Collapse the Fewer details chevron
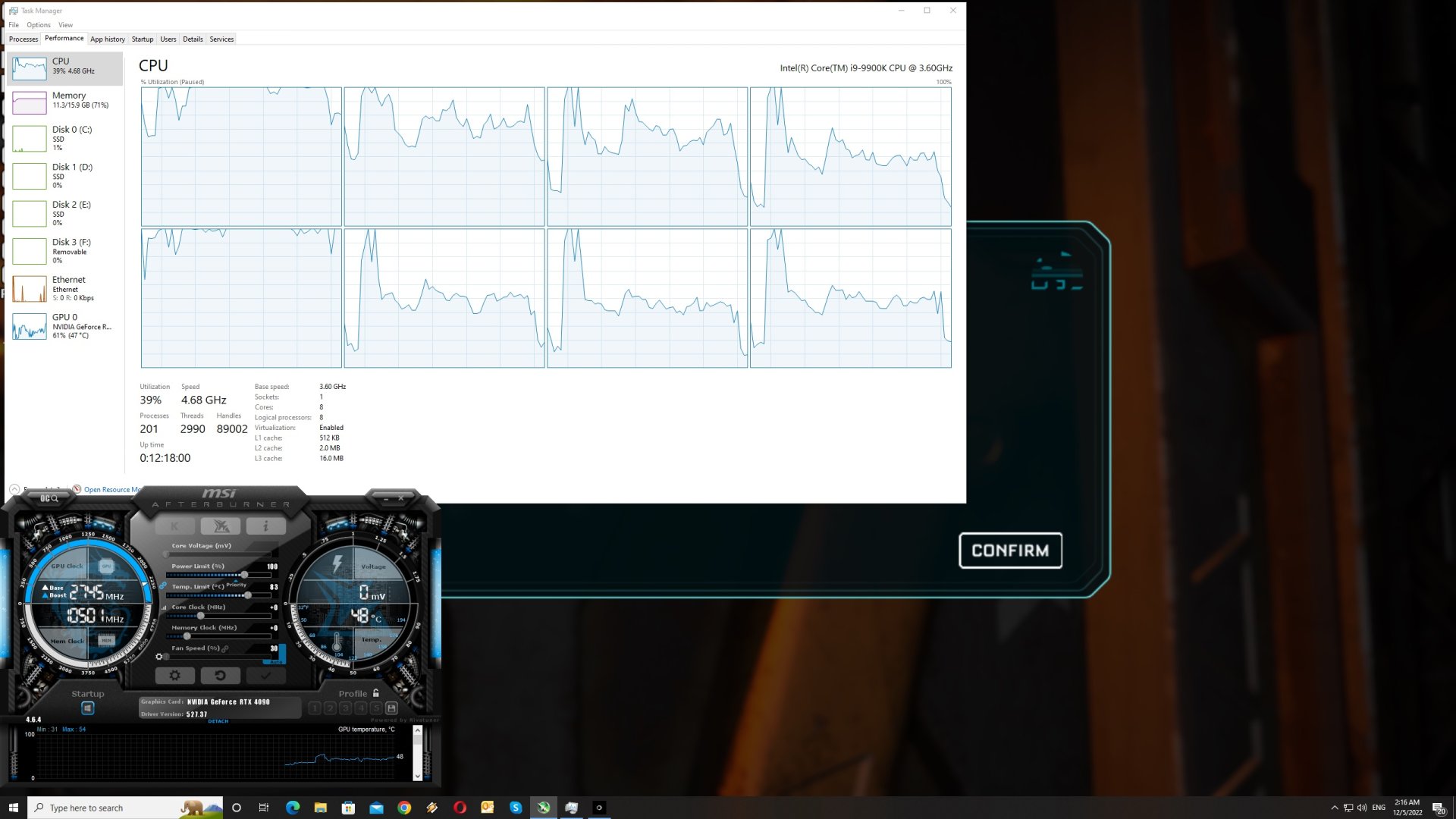This screenshot has width=1456, height=819. coord(14,489)
